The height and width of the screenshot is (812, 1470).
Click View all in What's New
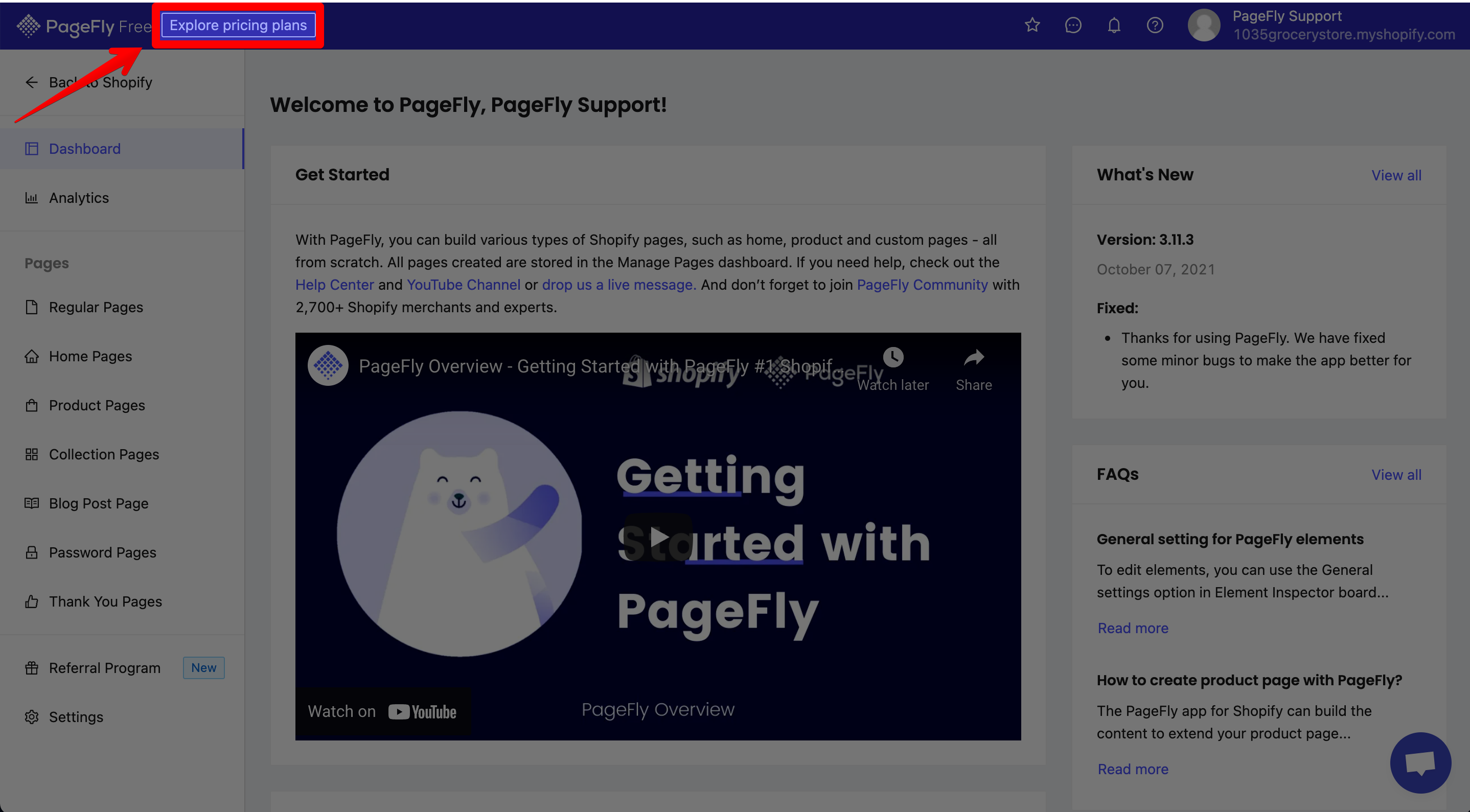pos(1396,175)
